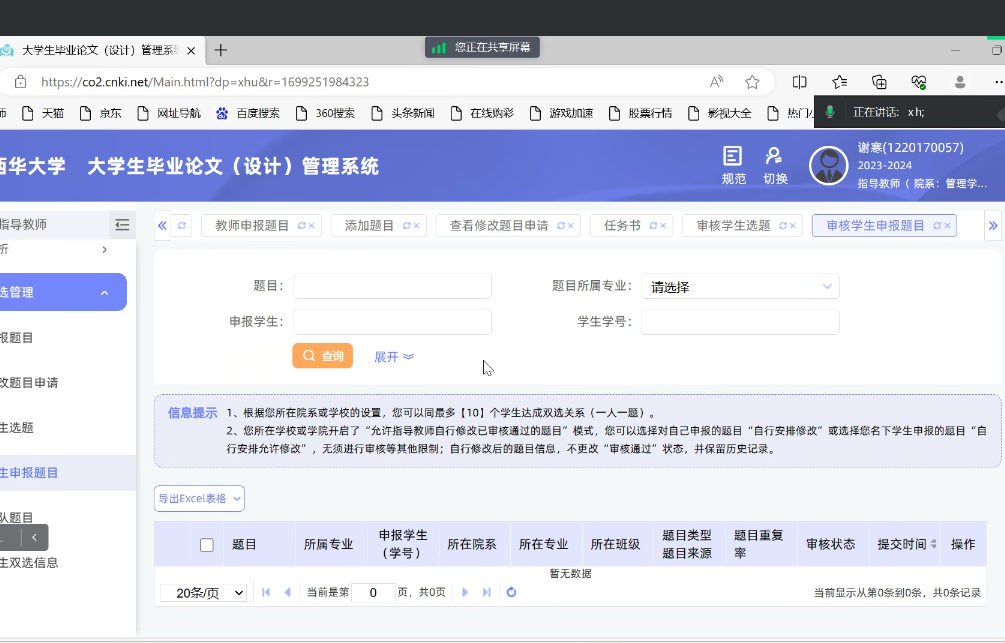Open the 导出Excel表格 dropdown

click(199, 498)
